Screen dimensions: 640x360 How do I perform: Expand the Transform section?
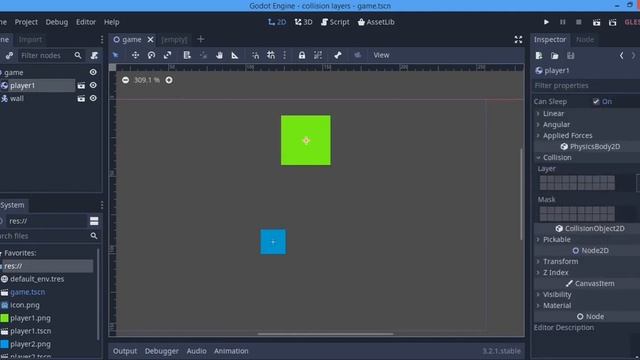click(x=560, y=262)
